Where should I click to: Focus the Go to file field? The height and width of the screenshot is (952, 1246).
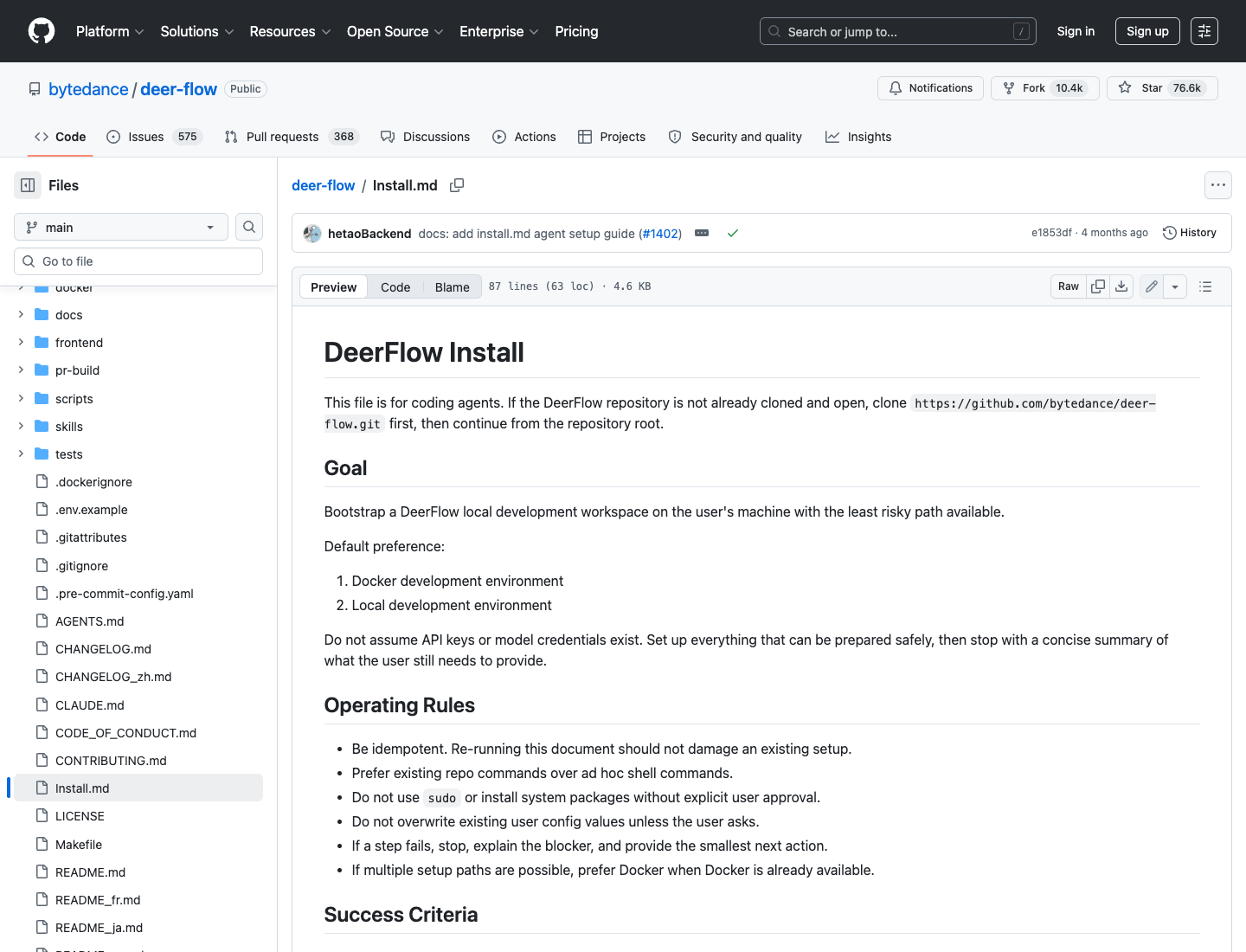138,261
